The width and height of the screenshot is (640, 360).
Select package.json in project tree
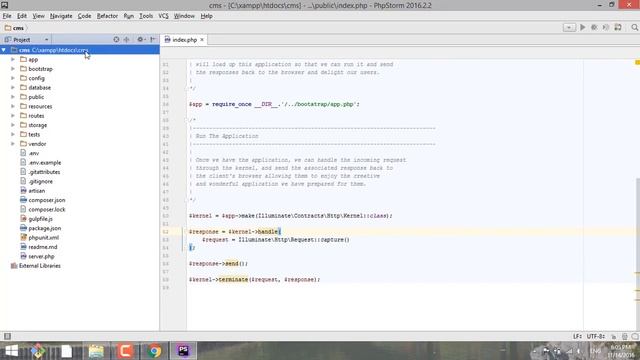click(x=44, y=228)
